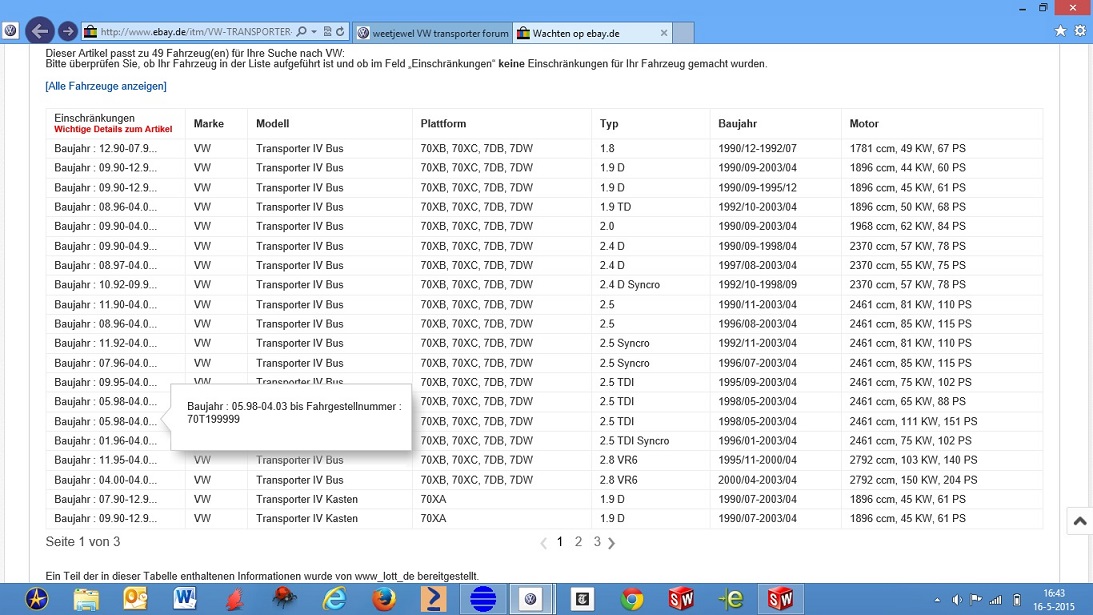Screen dimensions: 1093x615
Task: Click the '2000/04-2003/04' Baujahr cell
Action: [757, 480]
